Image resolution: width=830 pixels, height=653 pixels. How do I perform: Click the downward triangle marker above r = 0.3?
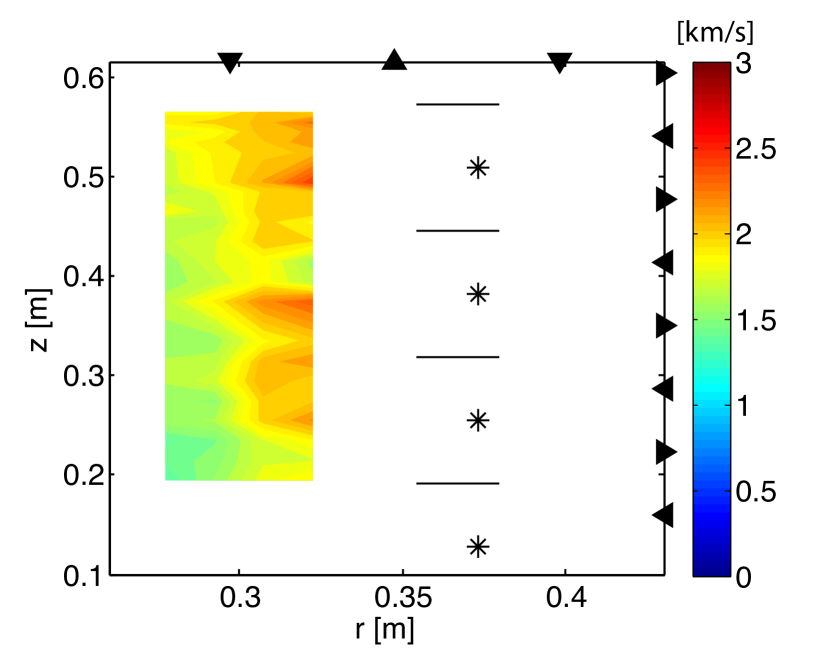click(x=230, y=62)
